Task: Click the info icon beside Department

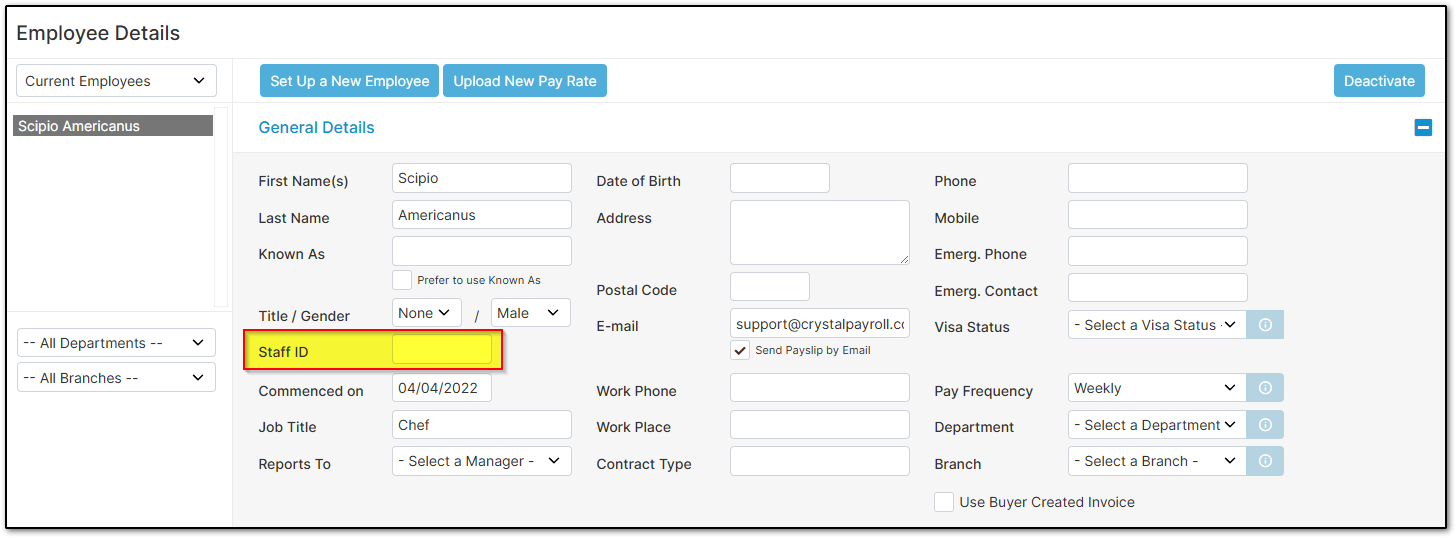Action: (x=1265, y=425)
